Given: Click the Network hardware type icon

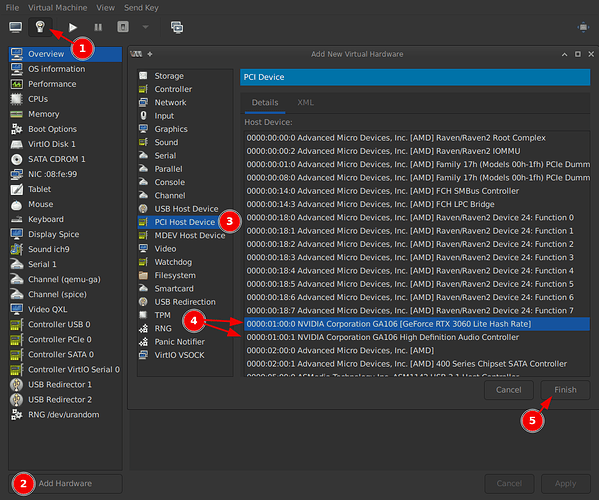Looking at the screenshot, I should point(143,102).
